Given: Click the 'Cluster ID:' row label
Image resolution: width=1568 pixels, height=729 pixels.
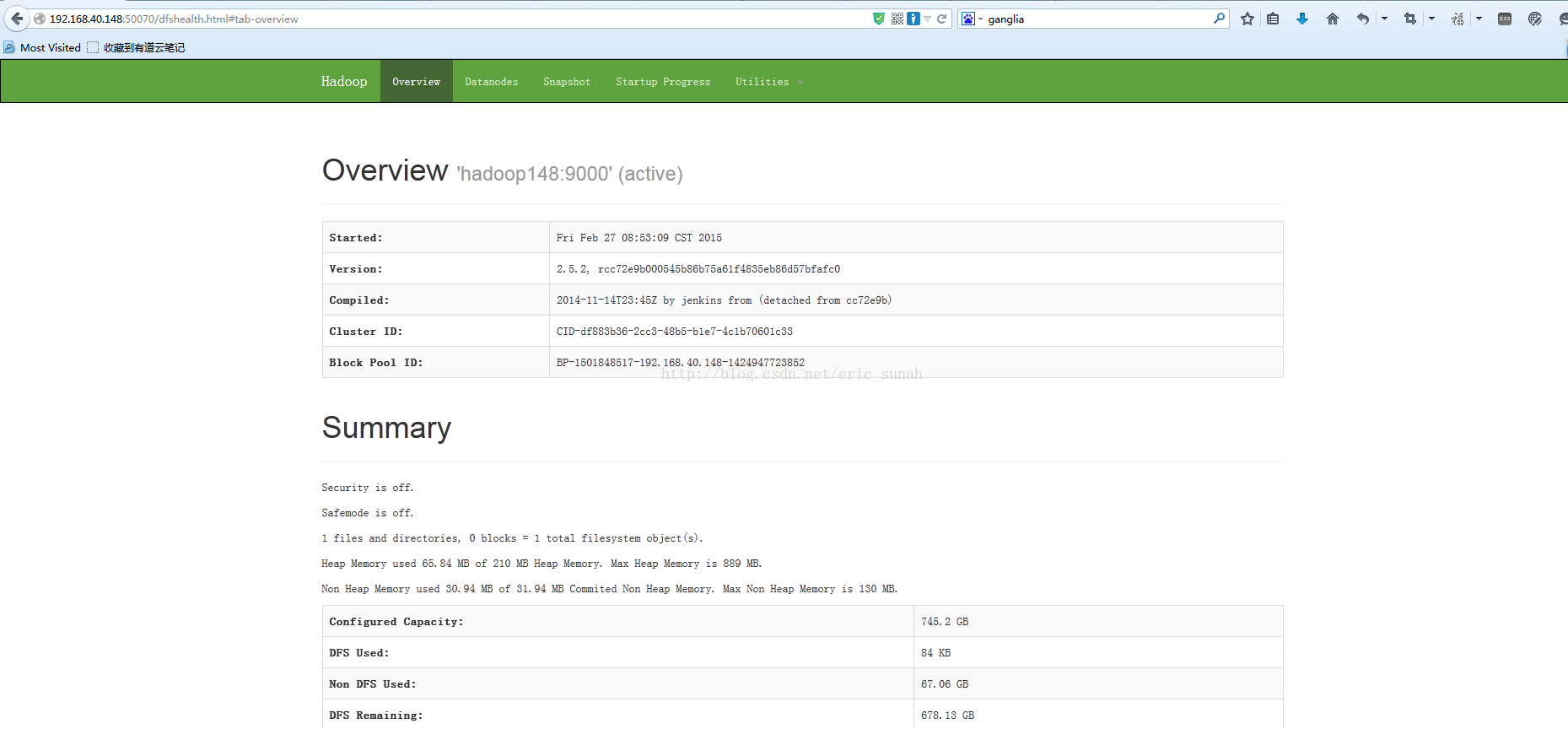Looking at the screenshot, I should tap(366, 332).
